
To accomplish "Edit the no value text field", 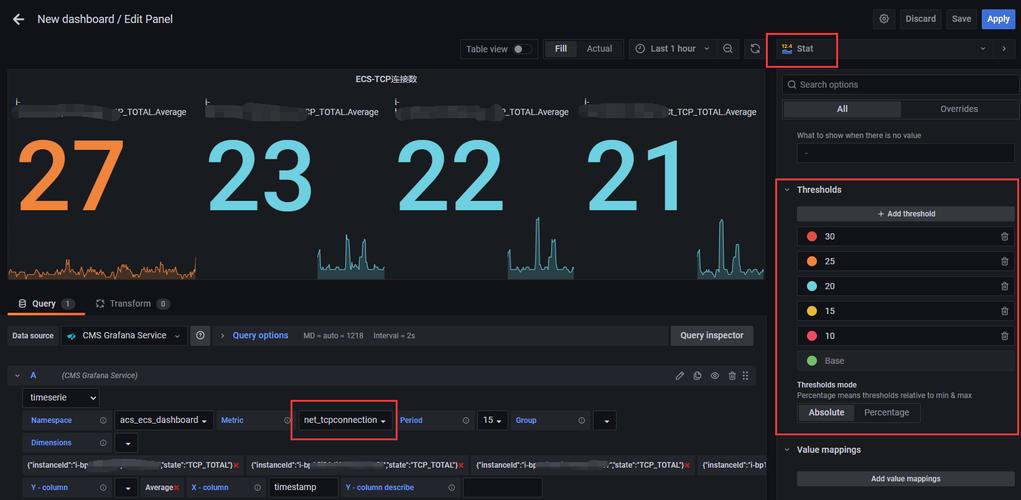I will pos(906,153).
